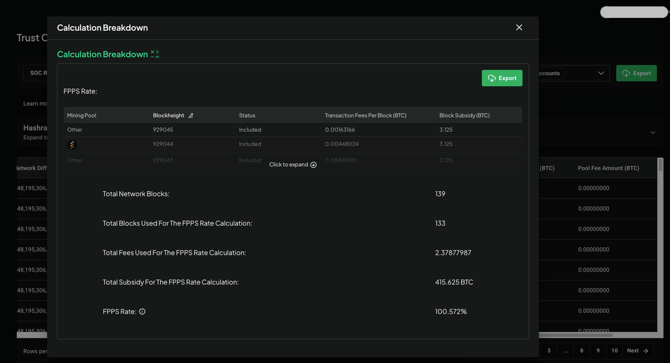The width and height of the screenshot is (670, 363).
Task: Click the Pool Fee Amount (BTC) column header
Action: click(608, 168)
